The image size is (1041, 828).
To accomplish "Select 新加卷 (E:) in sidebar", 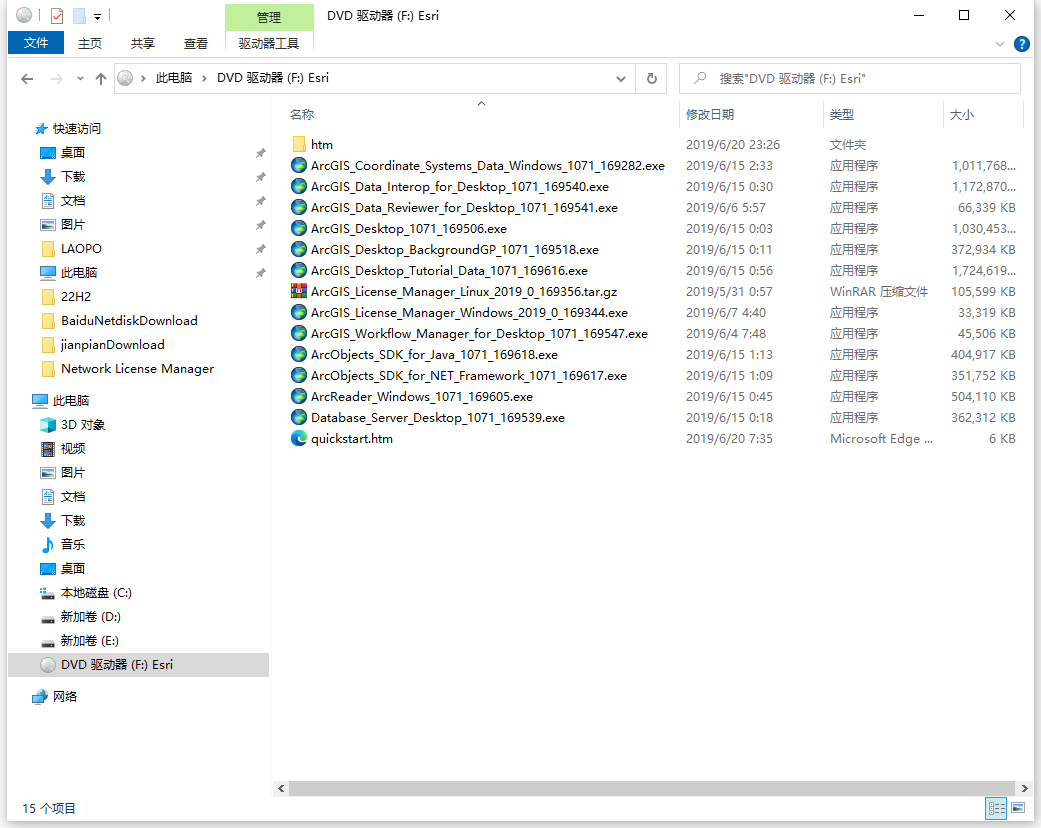I will click(90, 641).
